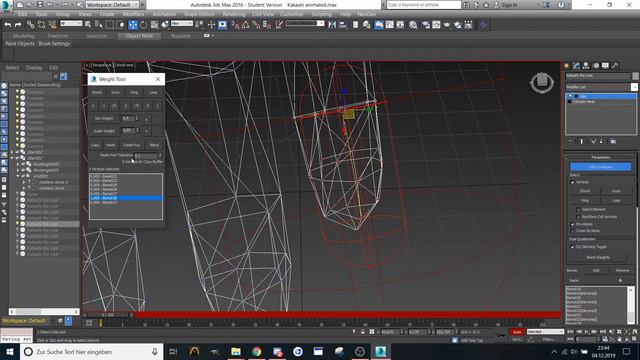Click the search keyword input field

click(423, 4)
